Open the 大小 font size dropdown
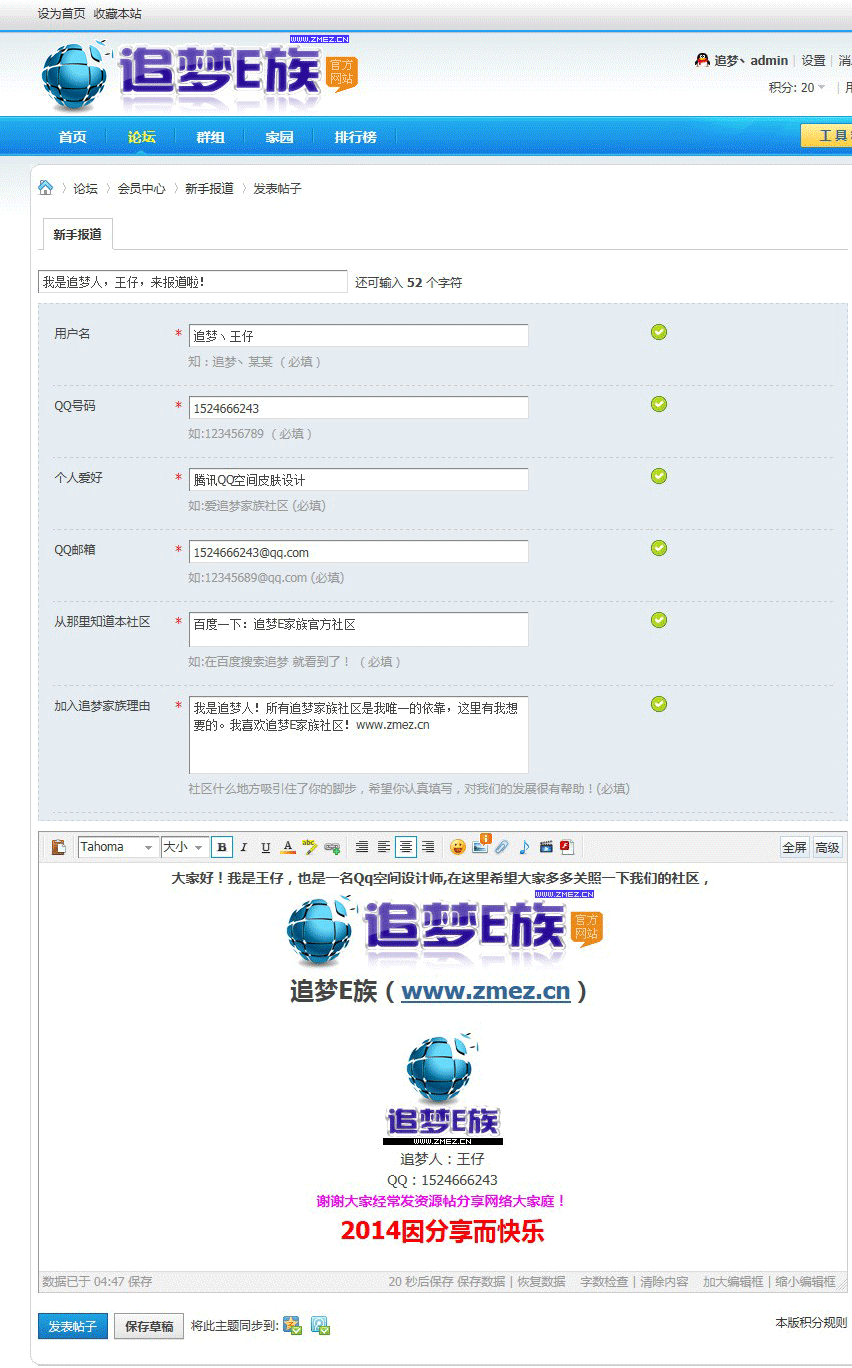Image resolution: width=852 pixels, height=1368 pixels. (x=184, y=847)
